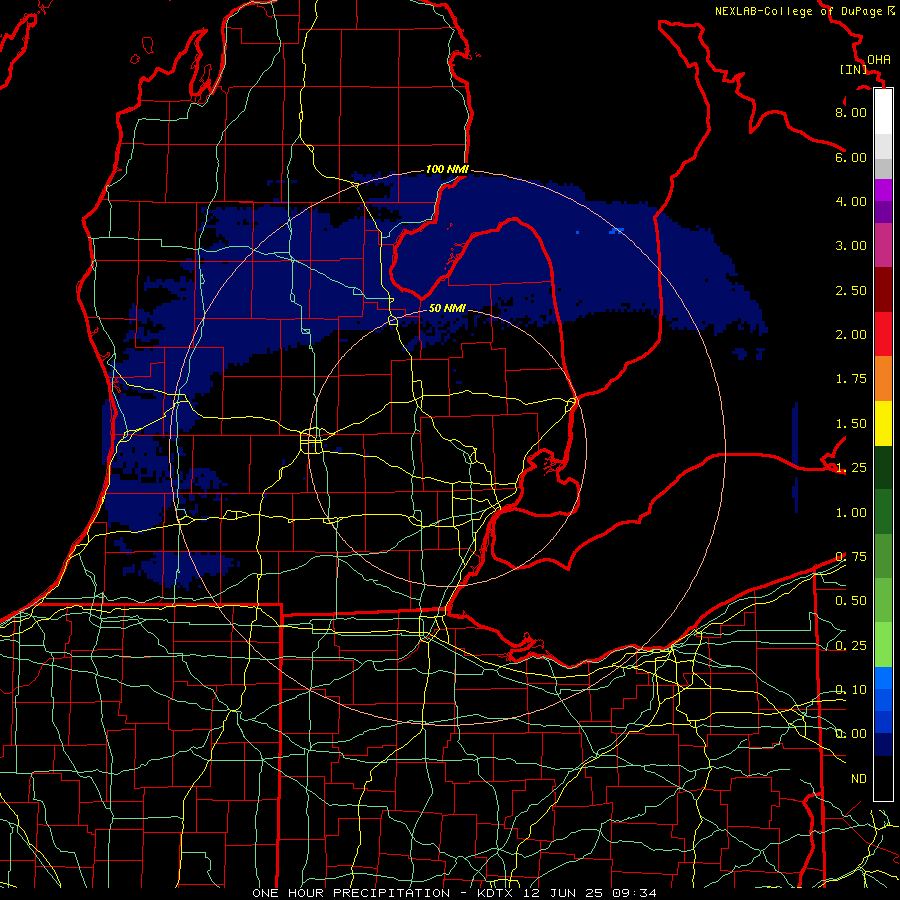Click the light blue swatch beside 0.10
Screen dimensions: 900x900
883,678
